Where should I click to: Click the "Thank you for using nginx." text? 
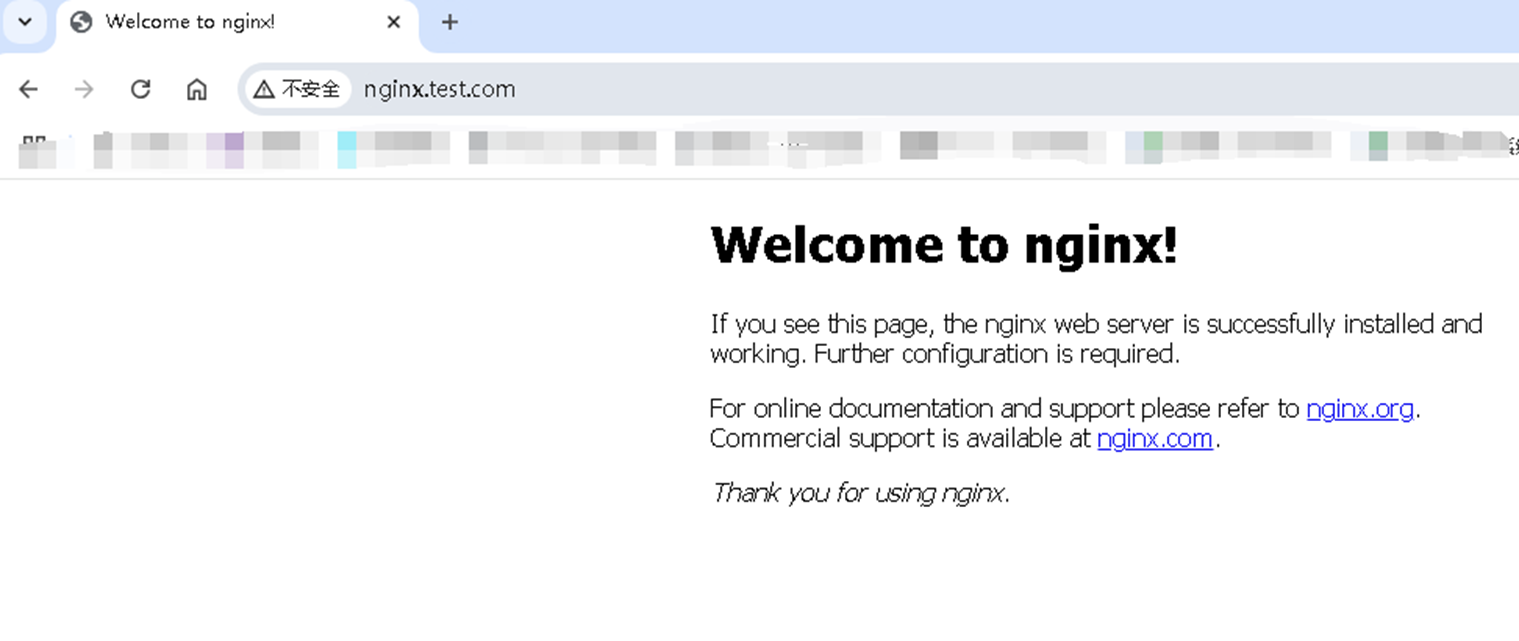860,492
